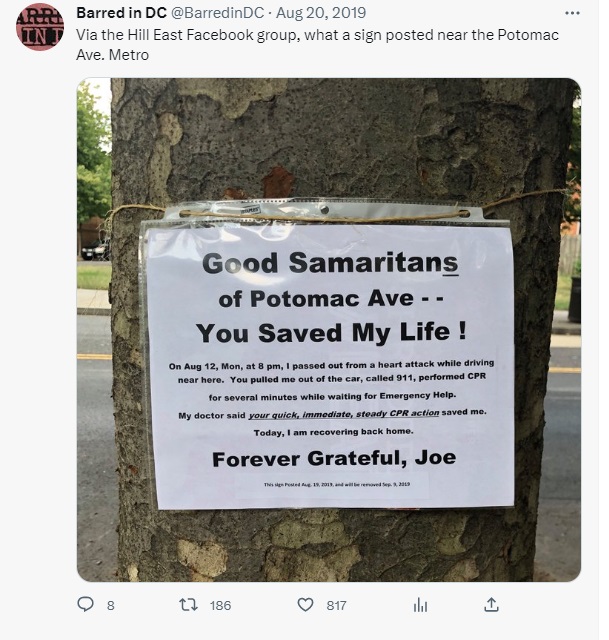Click the reply count 8
Screen dimensions: 609x640
coord(110,605)
